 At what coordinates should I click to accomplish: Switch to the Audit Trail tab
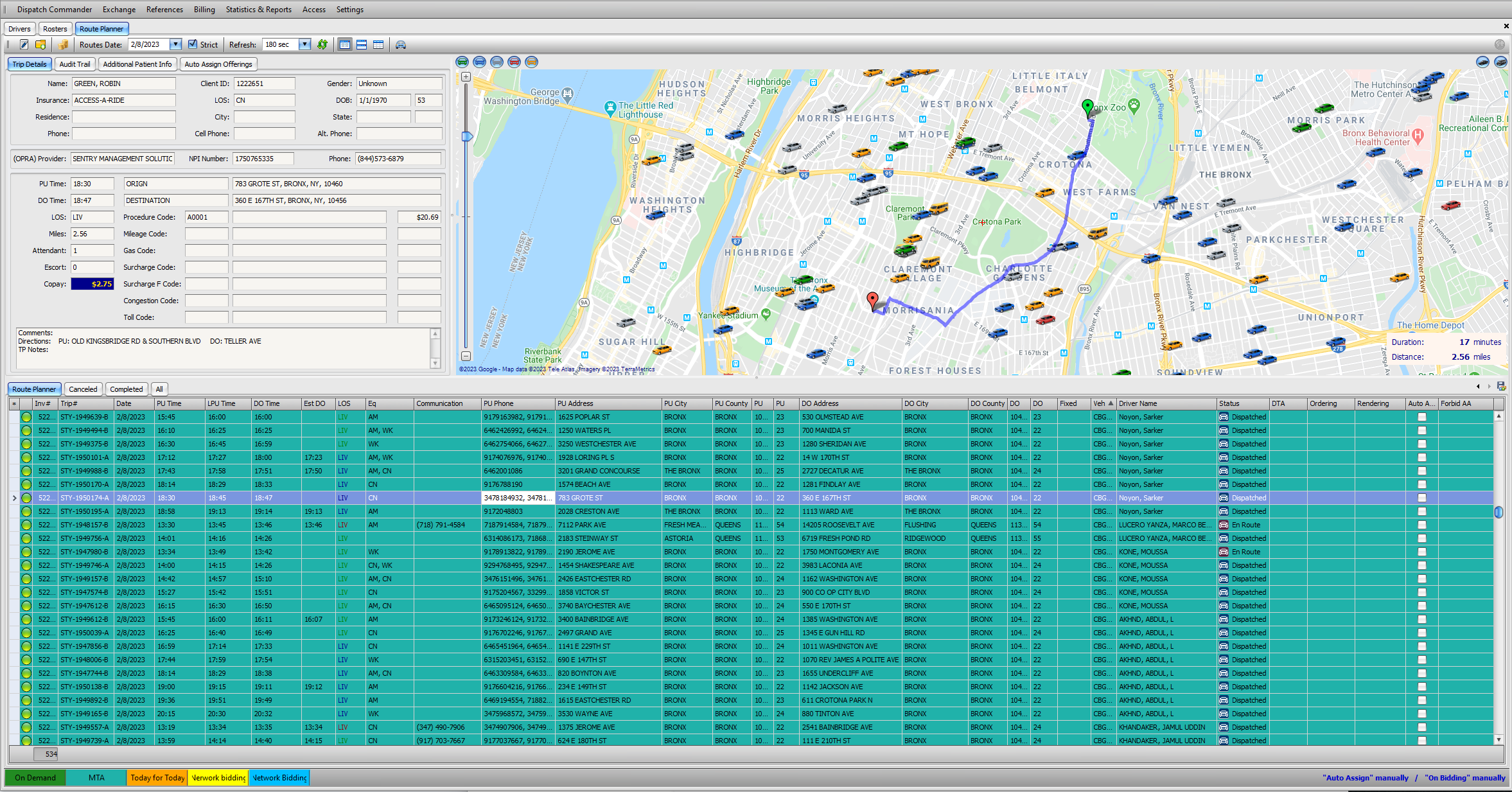pos(75,64)
